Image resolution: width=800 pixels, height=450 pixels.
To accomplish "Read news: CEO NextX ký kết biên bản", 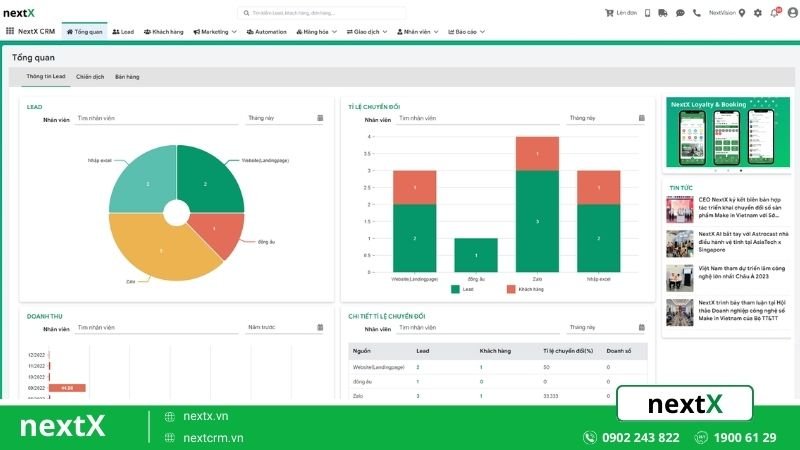I will click(x=740, y=208).
